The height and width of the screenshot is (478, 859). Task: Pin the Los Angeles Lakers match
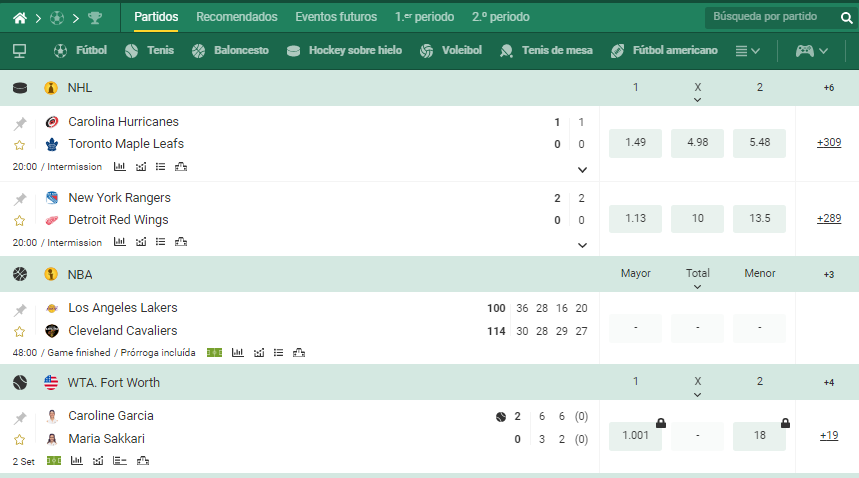coord(20,310)
